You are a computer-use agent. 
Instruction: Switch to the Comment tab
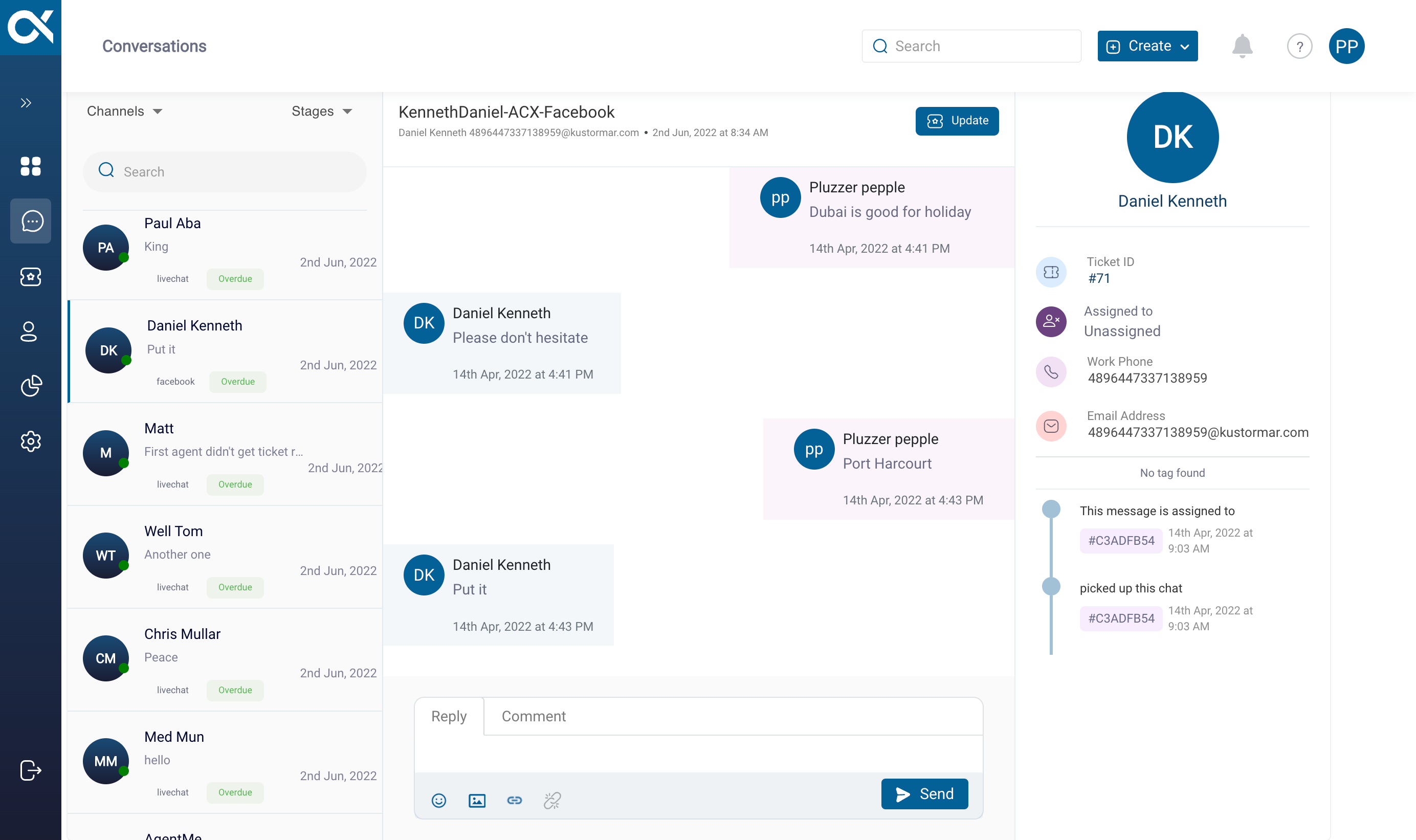[x=533, y=716]
